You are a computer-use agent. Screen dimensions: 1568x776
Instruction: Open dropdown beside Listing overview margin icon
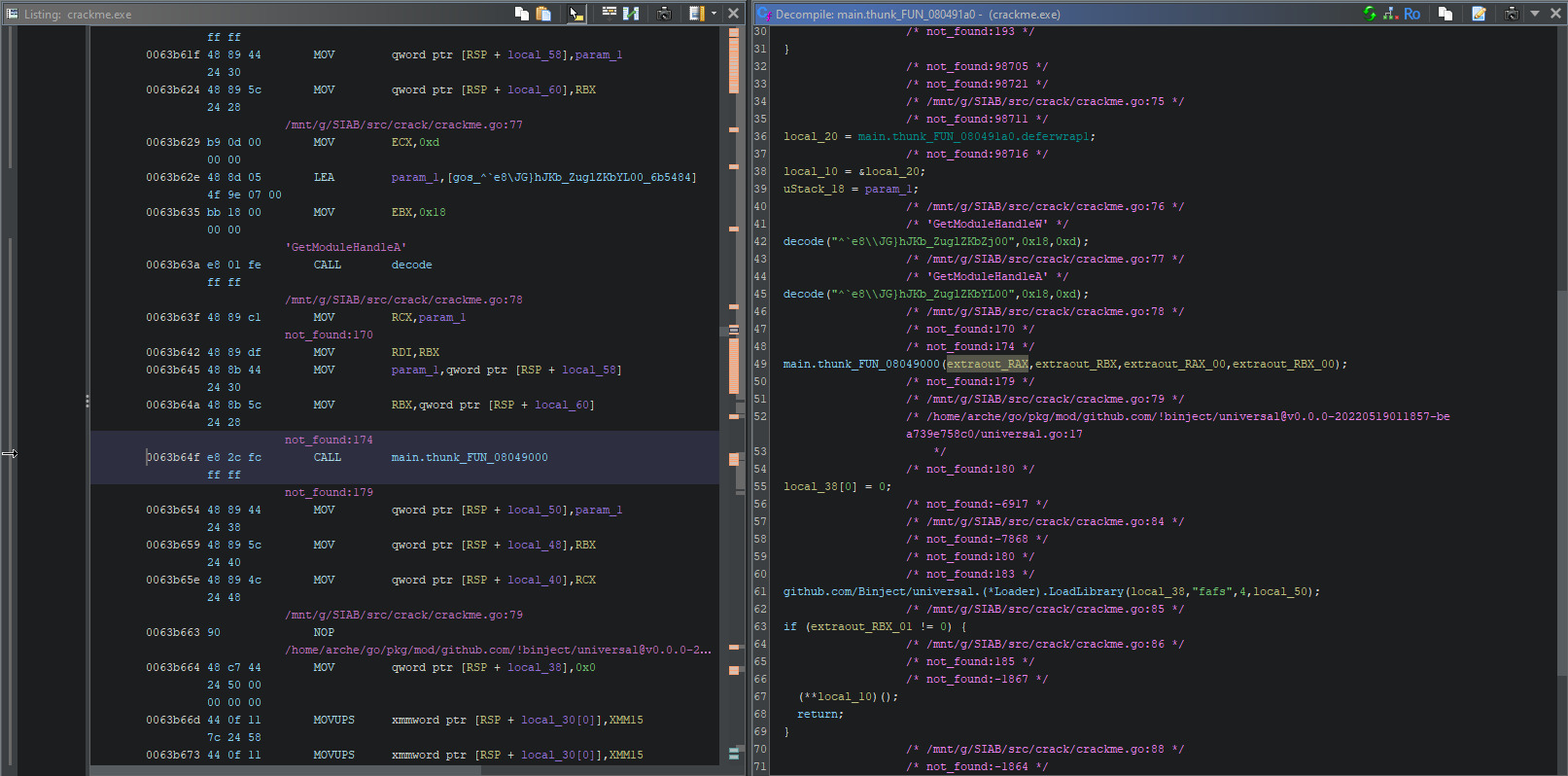click(714, 14)
